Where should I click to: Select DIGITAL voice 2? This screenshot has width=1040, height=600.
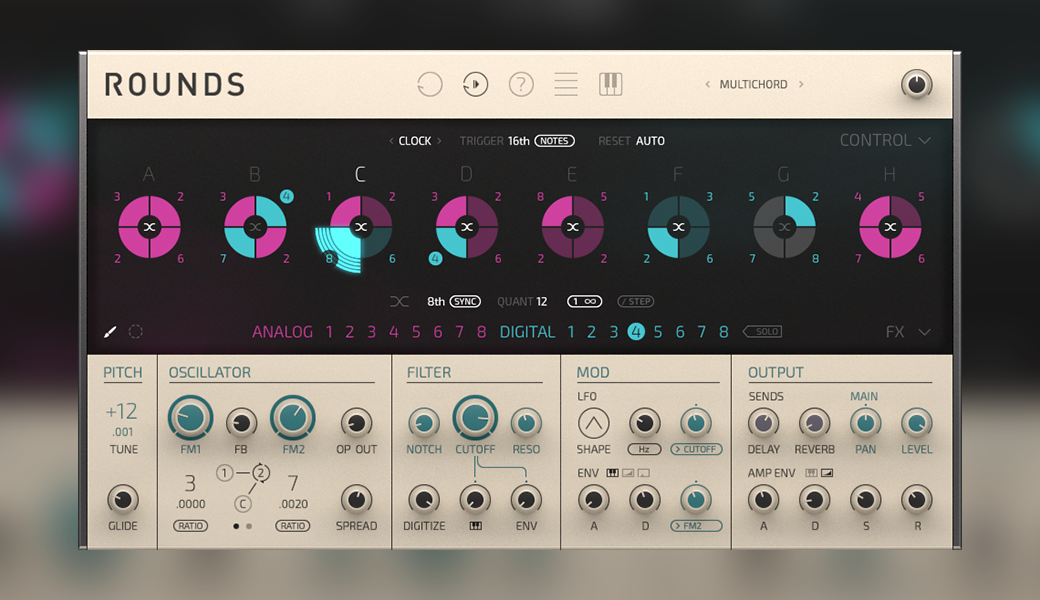pyautogui.click(x=591, y=331)
